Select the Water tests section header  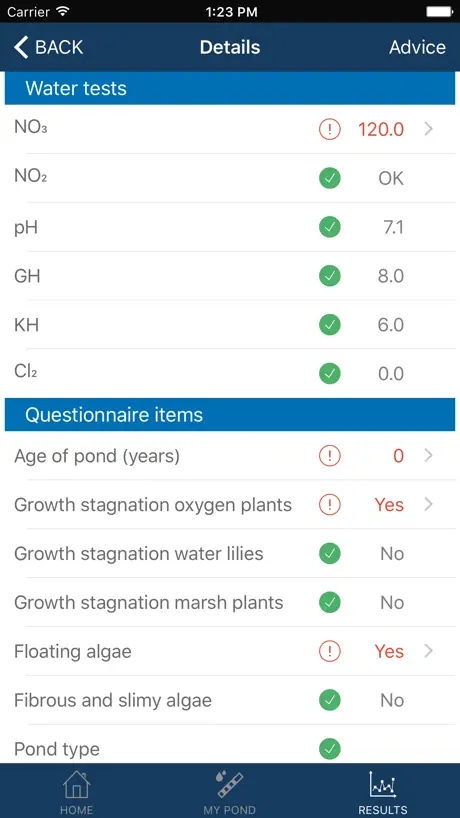[x=230, y=88]
